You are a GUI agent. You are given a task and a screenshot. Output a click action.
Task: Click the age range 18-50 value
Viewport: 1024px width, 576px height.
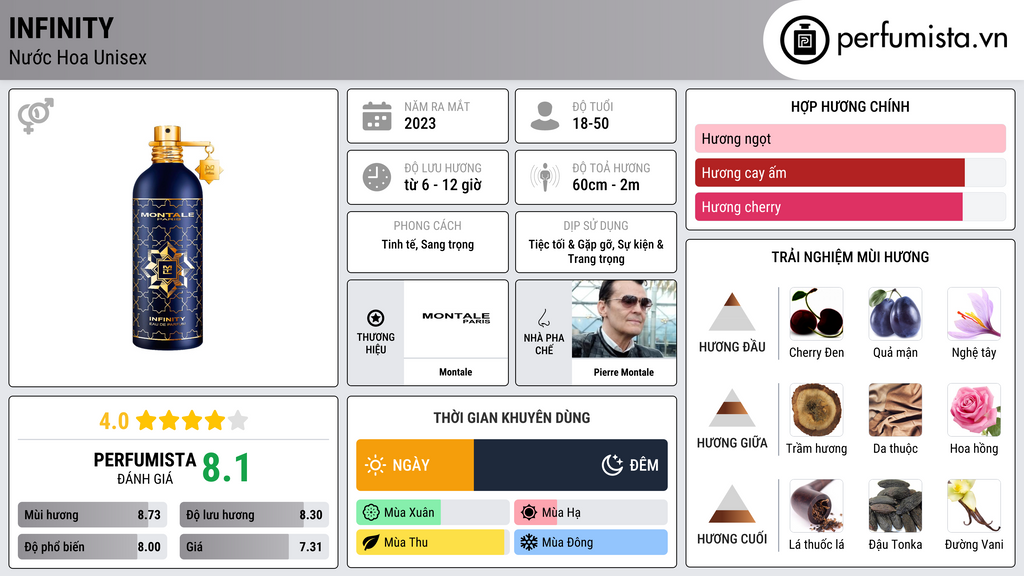591,123
